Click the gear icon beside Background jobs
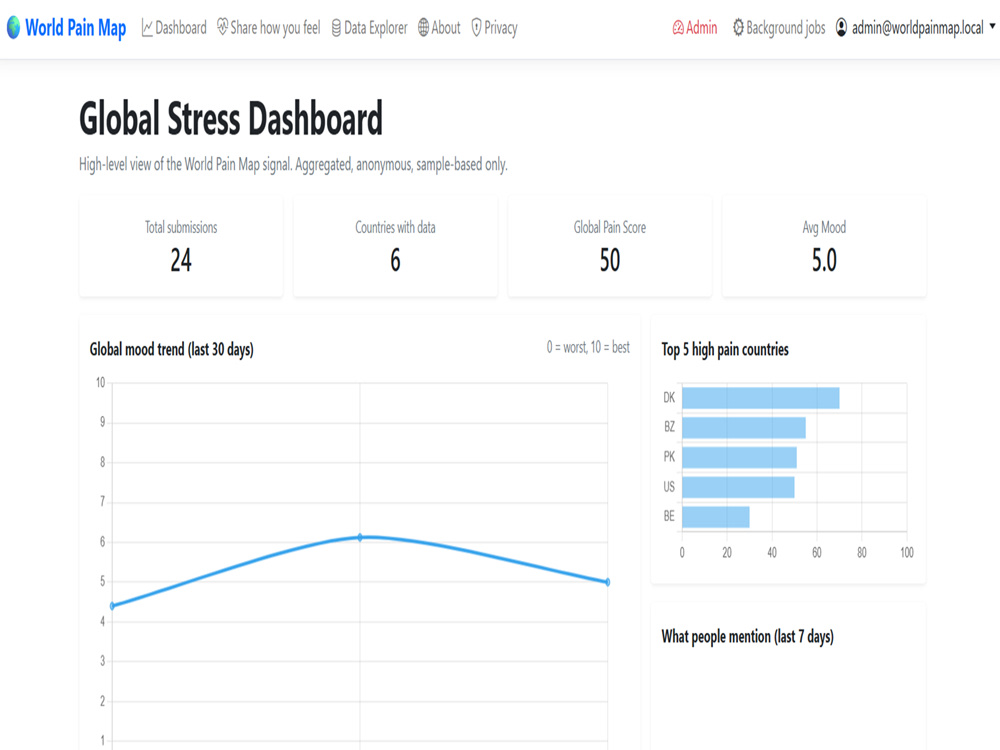 point(738,27)
